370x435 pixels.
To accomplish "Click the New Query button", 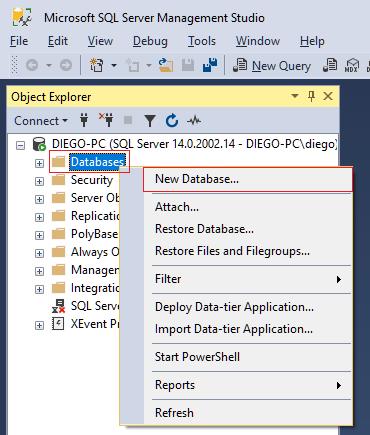I will 273,65.
